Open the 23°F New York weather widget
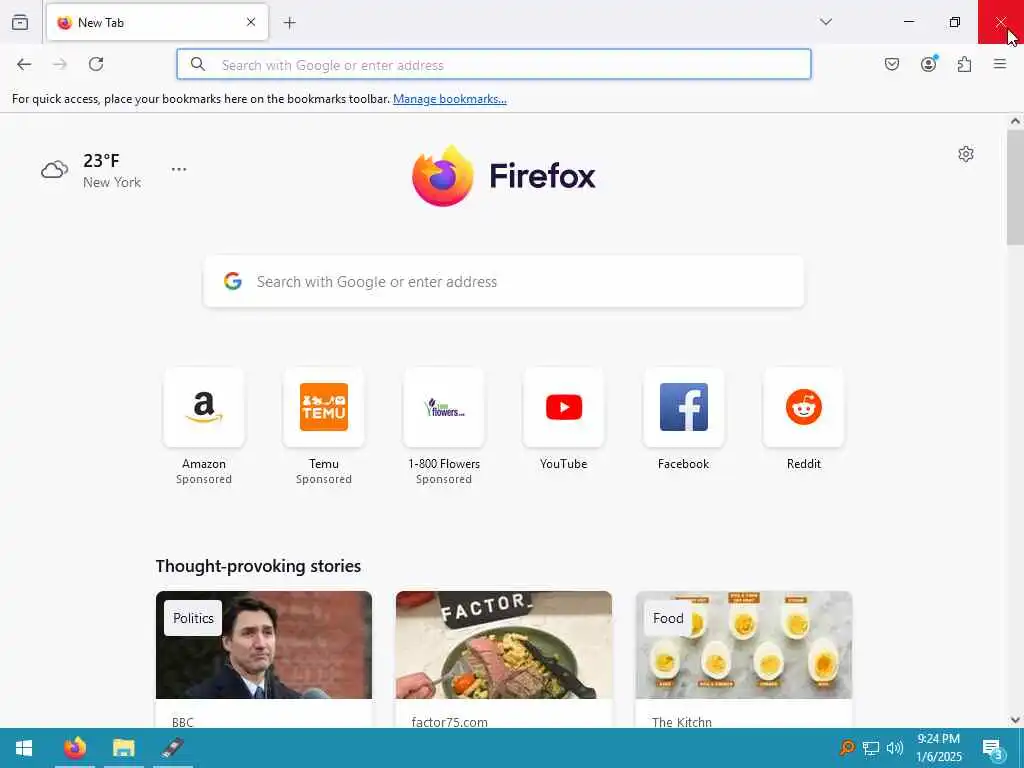Image resolution: width=1024 pixels, height=768 pixels. click(91, 170)
